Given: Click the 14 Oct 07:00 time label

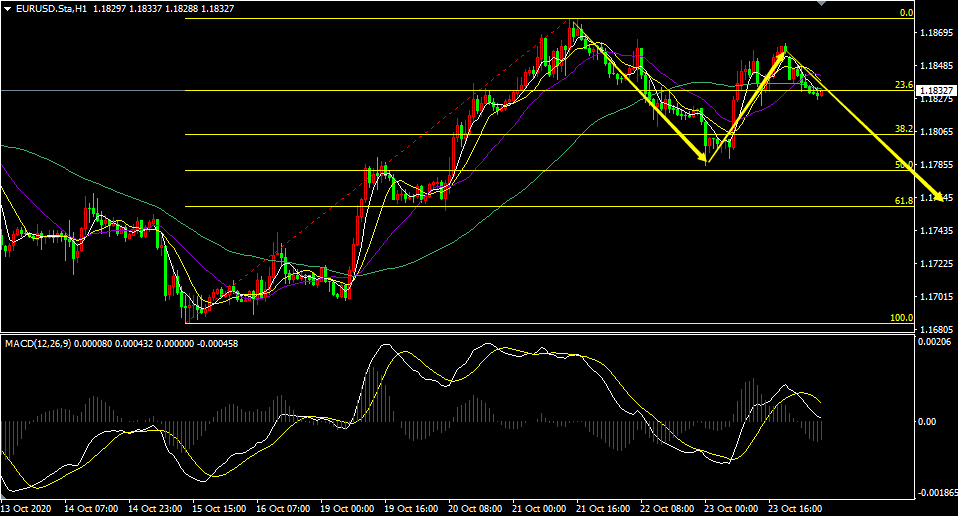Looking at the screenshot, I should pyautogui.click(x=90, y=508).
